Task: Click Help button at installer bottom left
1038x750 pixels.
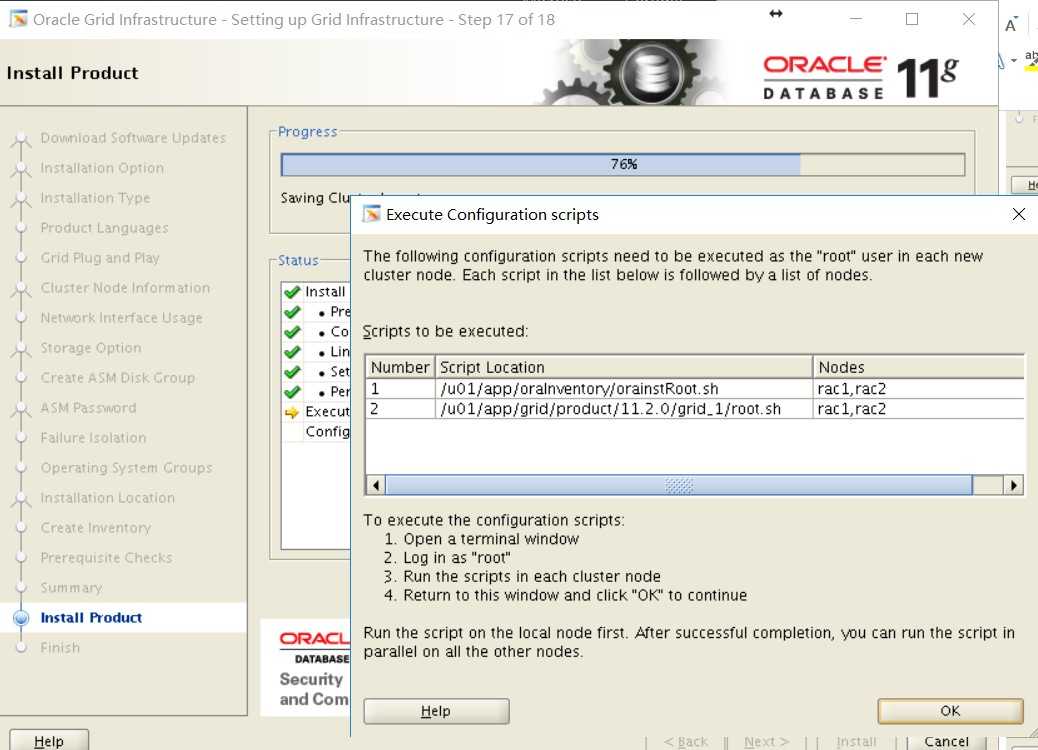Action: tap(49, 741)
